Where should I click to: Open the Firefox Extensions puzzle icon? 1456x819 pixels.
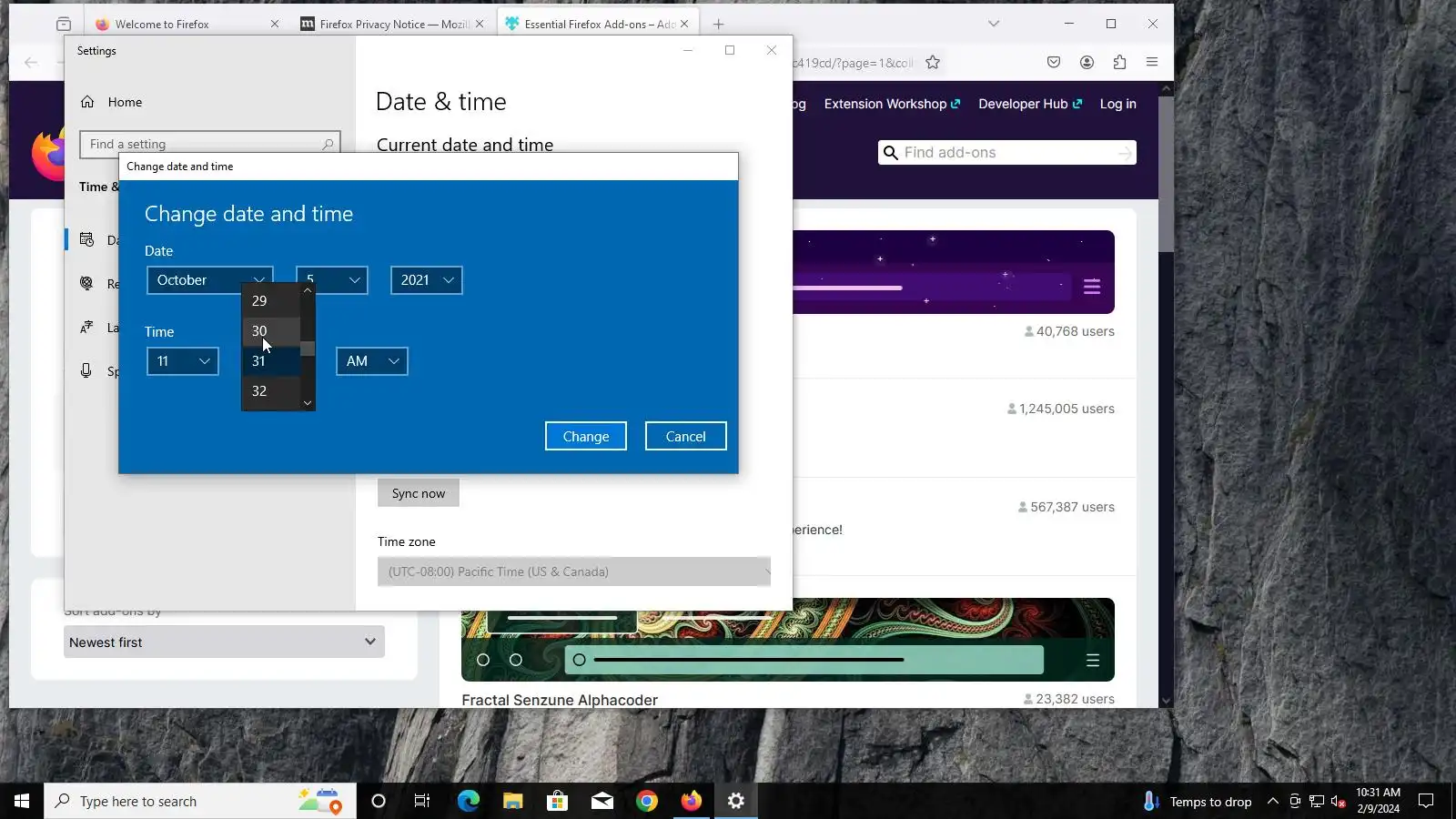[x=1119, y=63]
